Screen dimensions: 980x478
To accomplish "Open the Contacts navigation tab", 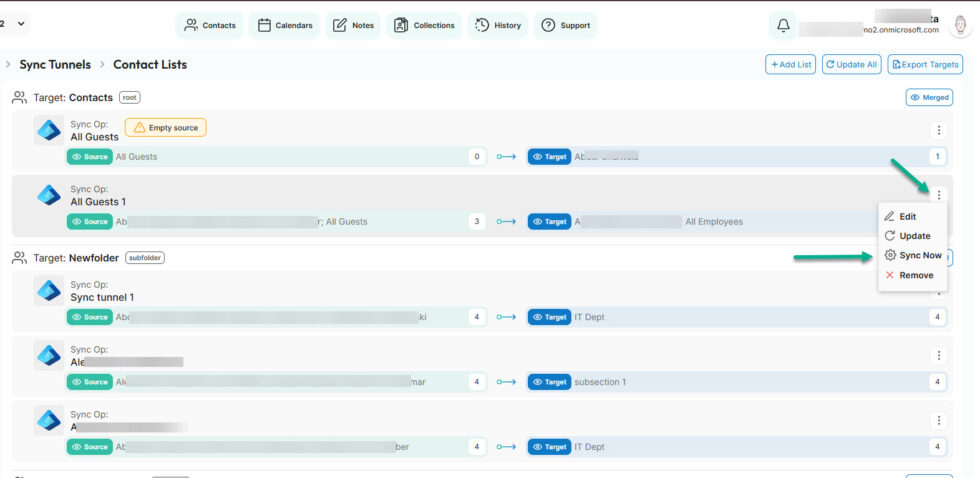I will tap(209, 26).
